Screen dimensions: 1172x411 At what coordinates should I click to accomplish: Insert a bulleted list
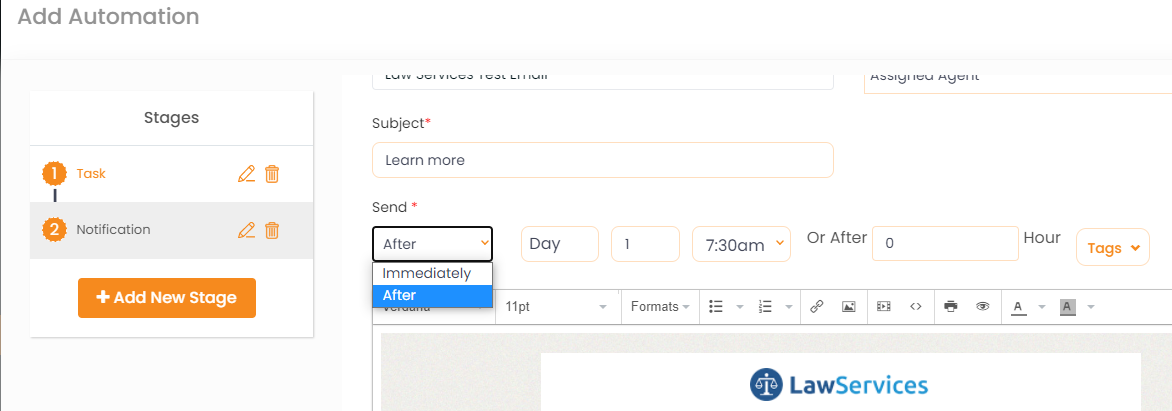716,306
